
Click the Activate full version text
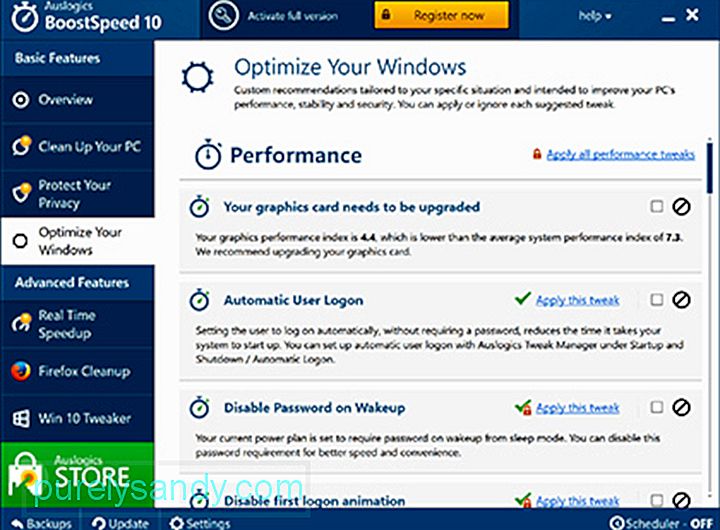(x=292, y=16)
